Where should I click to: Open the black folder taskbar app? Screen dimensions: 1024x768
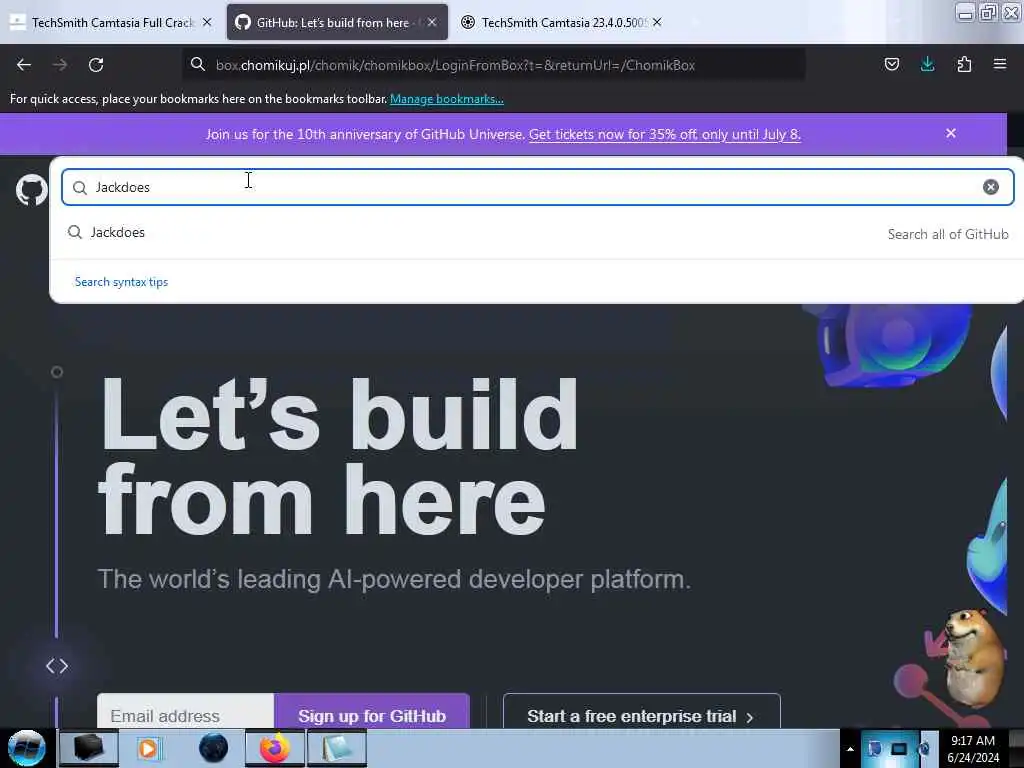pyautogui.click(x=89, y=748)
